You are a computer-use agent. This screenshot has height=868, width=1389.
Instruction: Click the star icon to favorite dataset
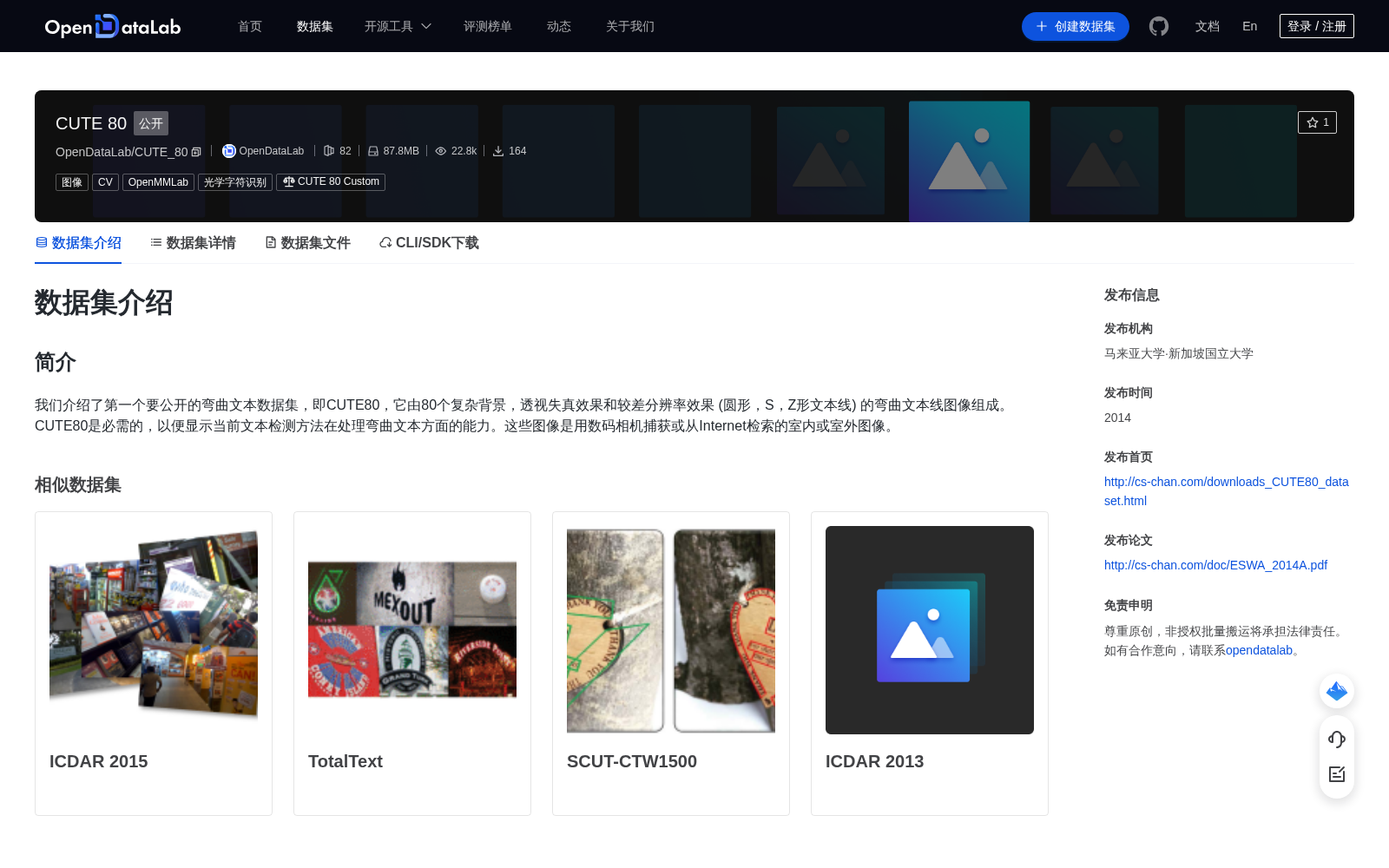tap(1312, 122)
